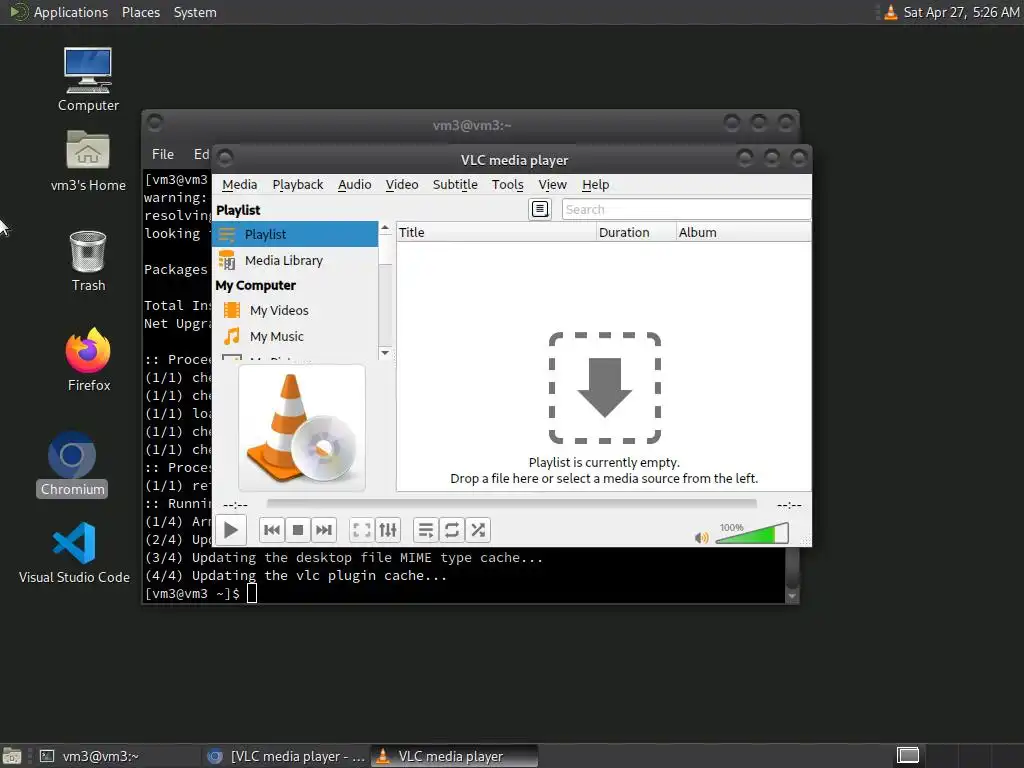Select Playlist in the sidebar
Screen dimensions: 1024x768
[x=295, y=234]
